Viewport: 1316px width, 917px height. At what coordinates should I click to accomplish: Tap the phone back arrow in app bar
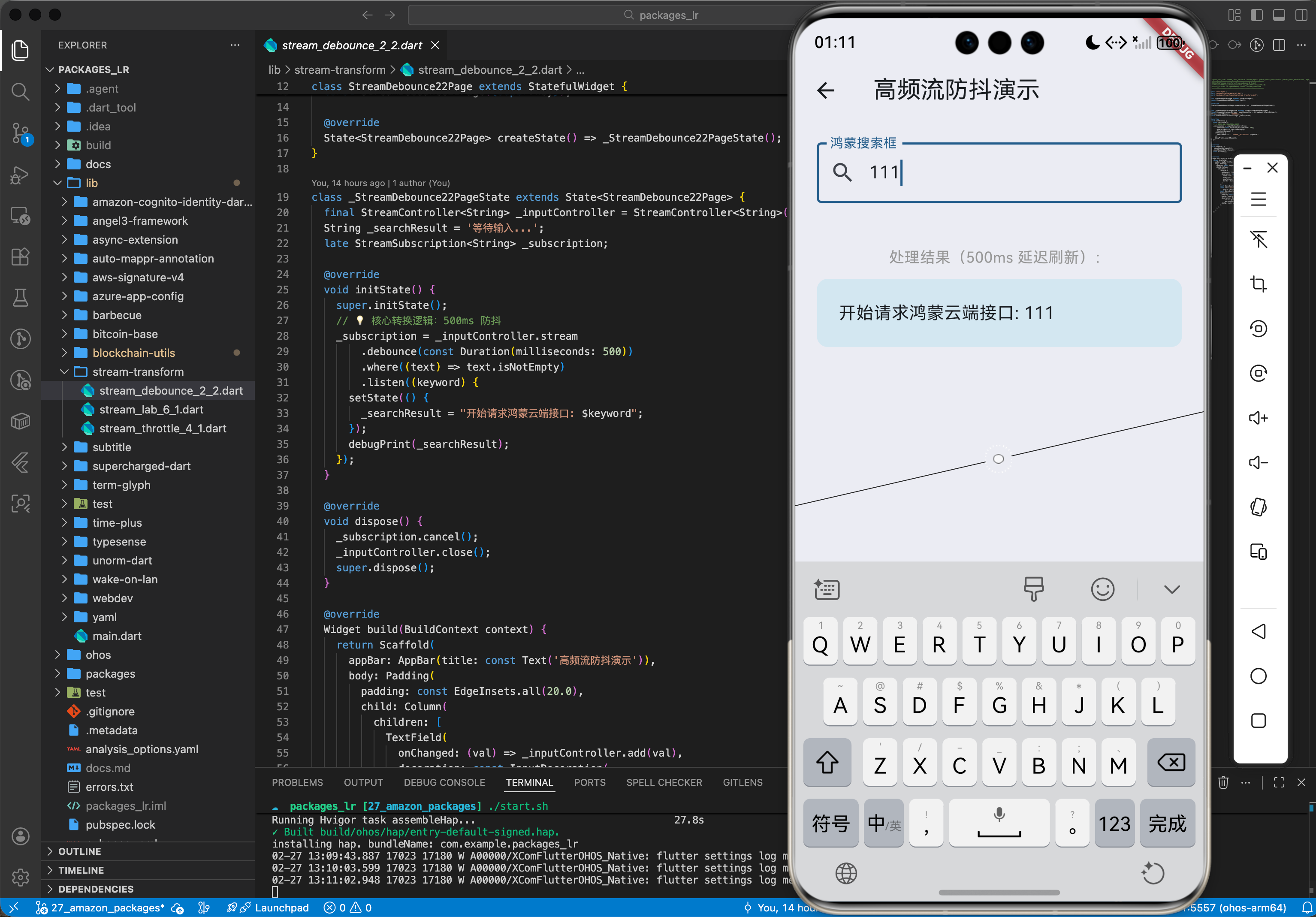pos(826,90)
